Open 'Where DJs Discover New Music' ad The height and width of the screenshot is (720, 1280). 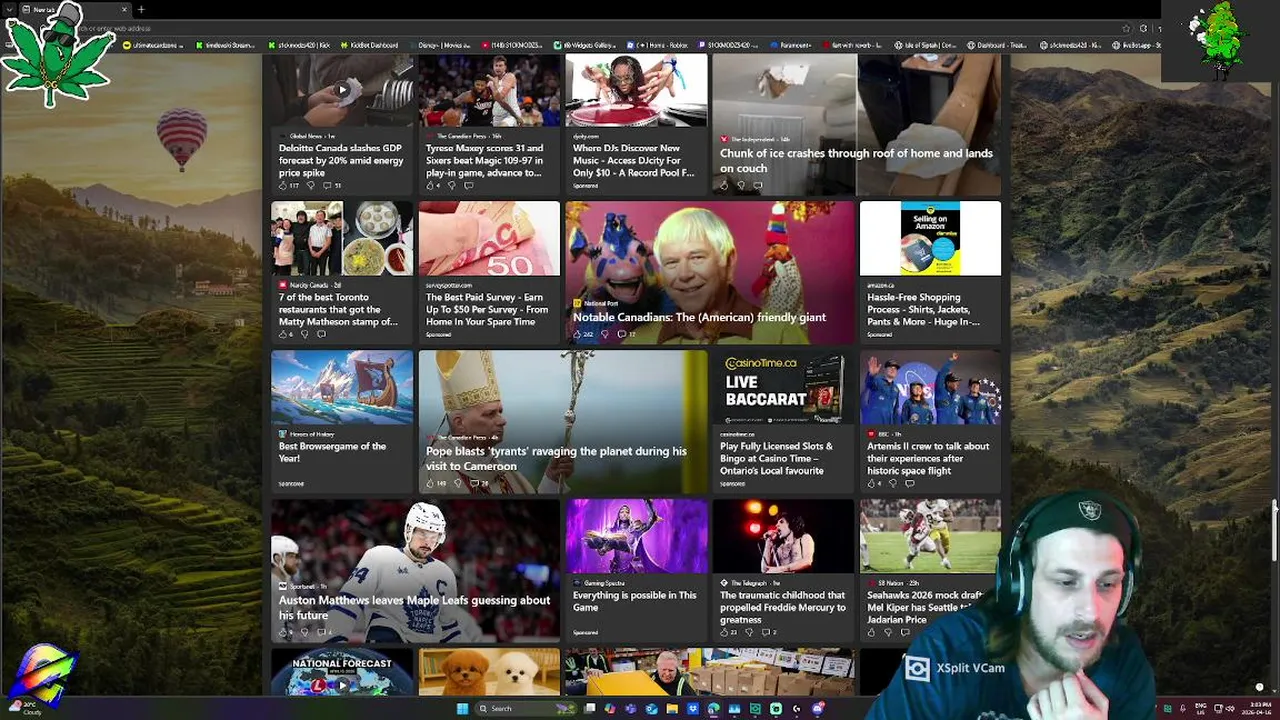click(634, 160)
